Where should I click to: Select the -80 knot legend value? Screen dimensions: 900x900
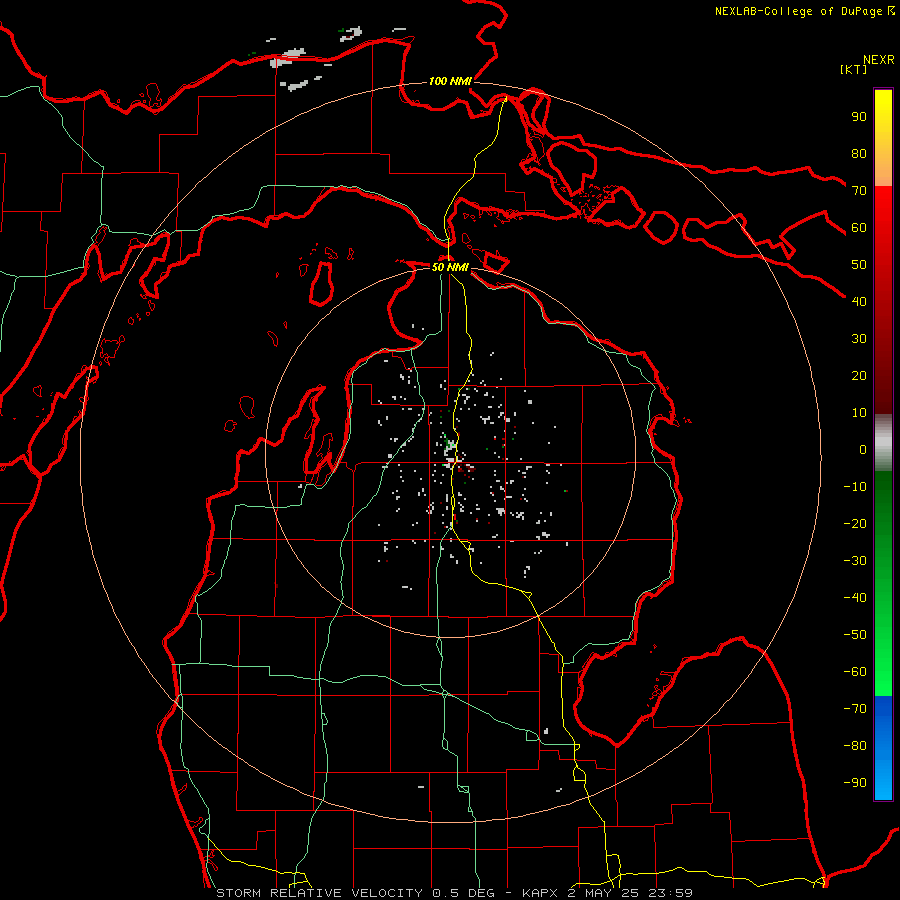[x=855, y=746]
